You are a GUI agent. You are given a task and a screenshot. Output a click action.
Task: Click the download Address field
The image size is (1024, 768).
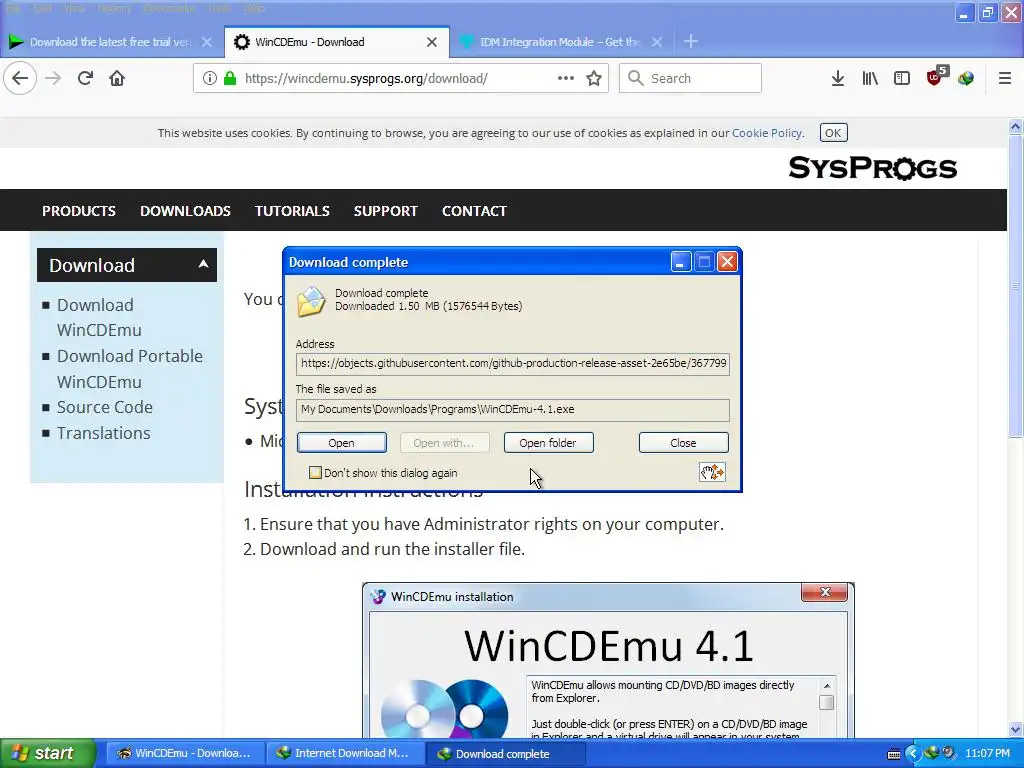pyautogui.click(x=513, y=363)
